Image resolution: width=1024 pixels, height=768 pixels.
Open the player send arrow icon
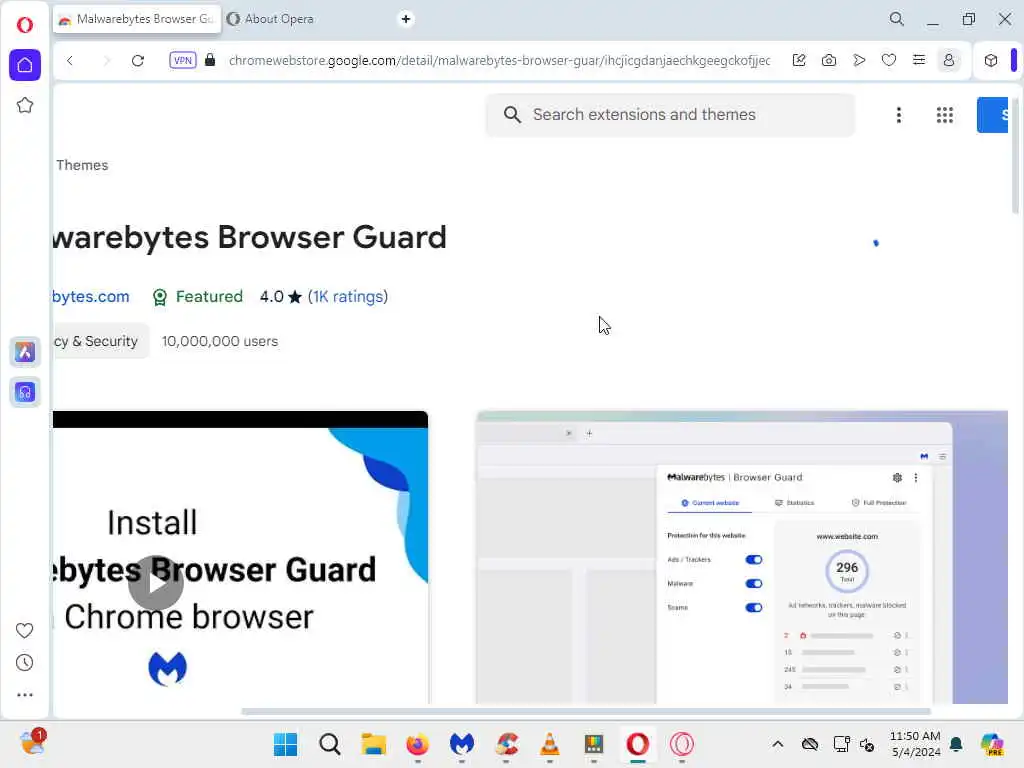(x=859, y=60)
